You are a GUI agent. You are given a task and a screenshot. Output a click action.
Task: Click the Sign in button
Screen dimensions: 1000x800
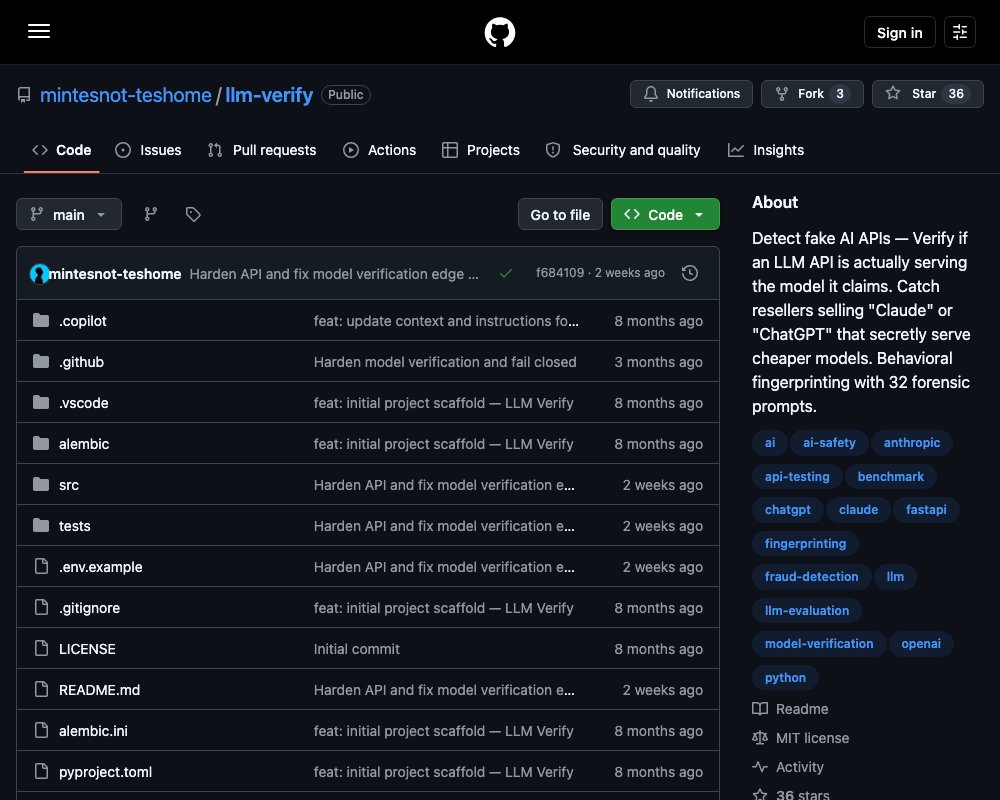pyautogui.click(x=899, y=33)
